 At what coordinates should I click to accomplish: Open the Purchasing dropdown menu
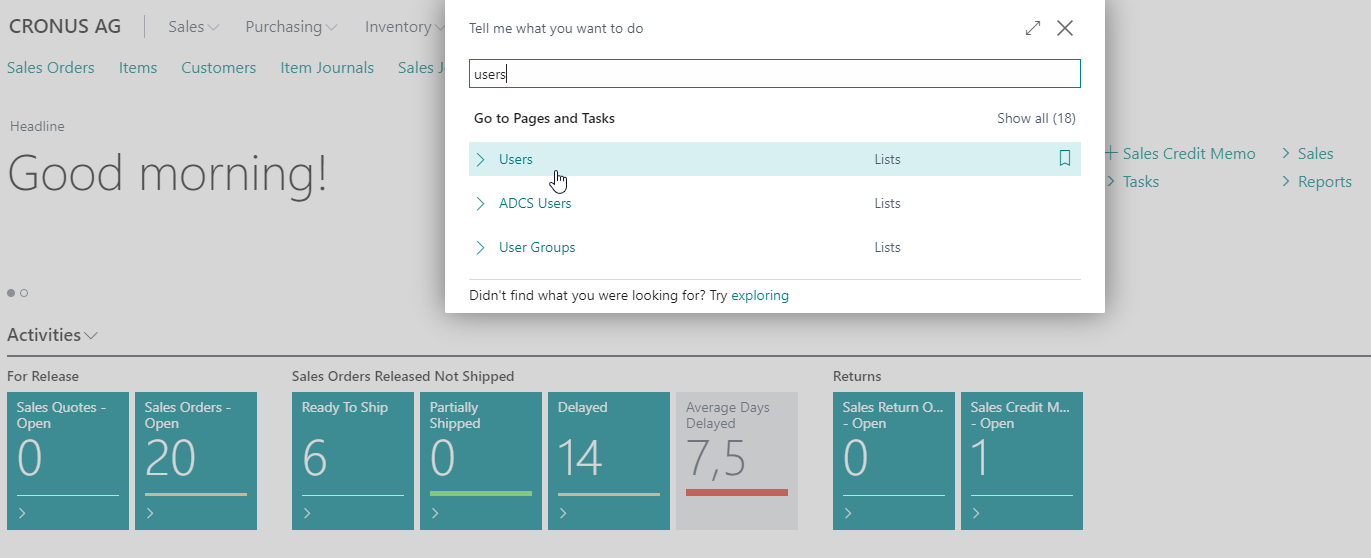point(291,27)
